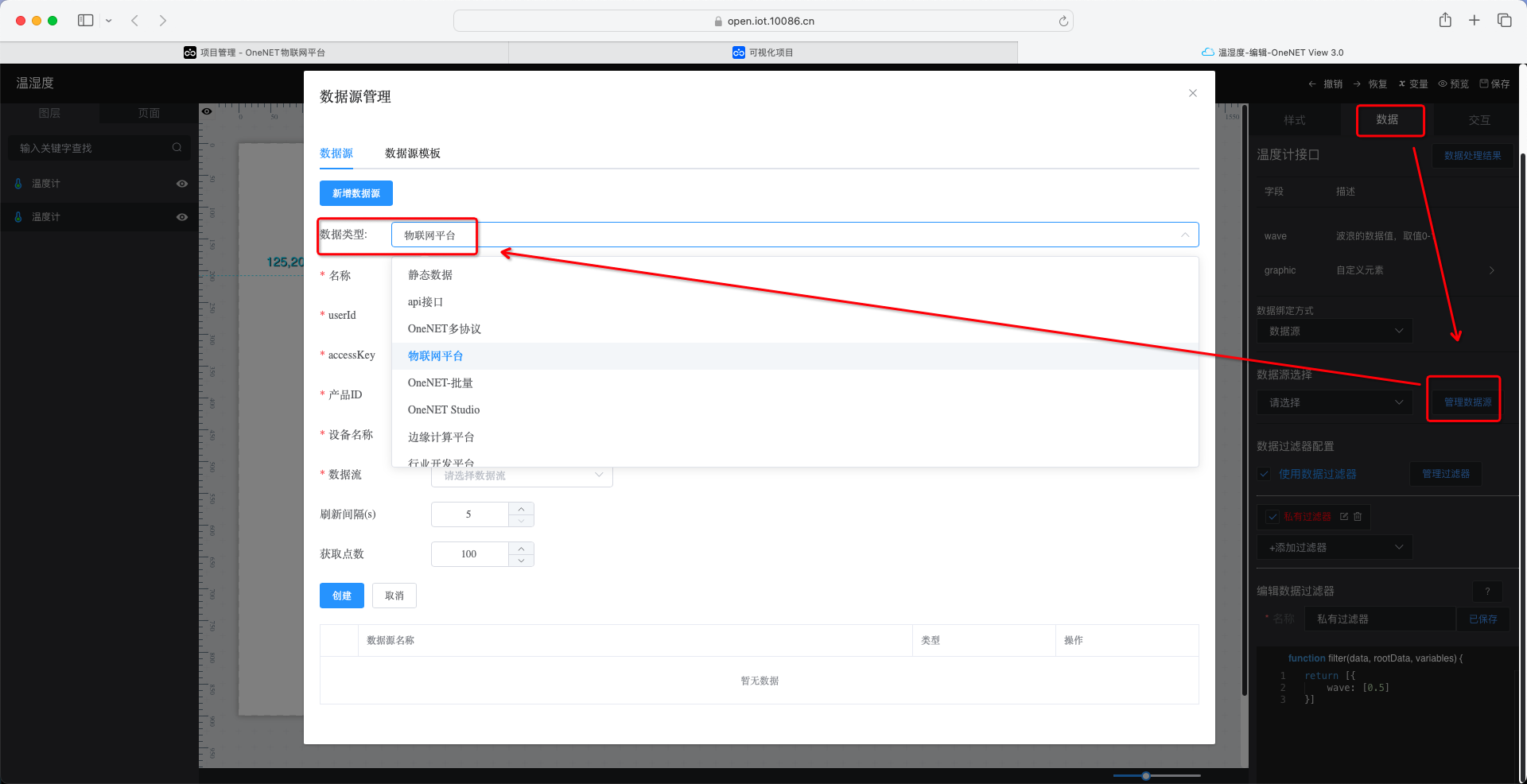Open the 可视化项目 browser tab
Screen dimensions: 1527x784
coord(763,52)
